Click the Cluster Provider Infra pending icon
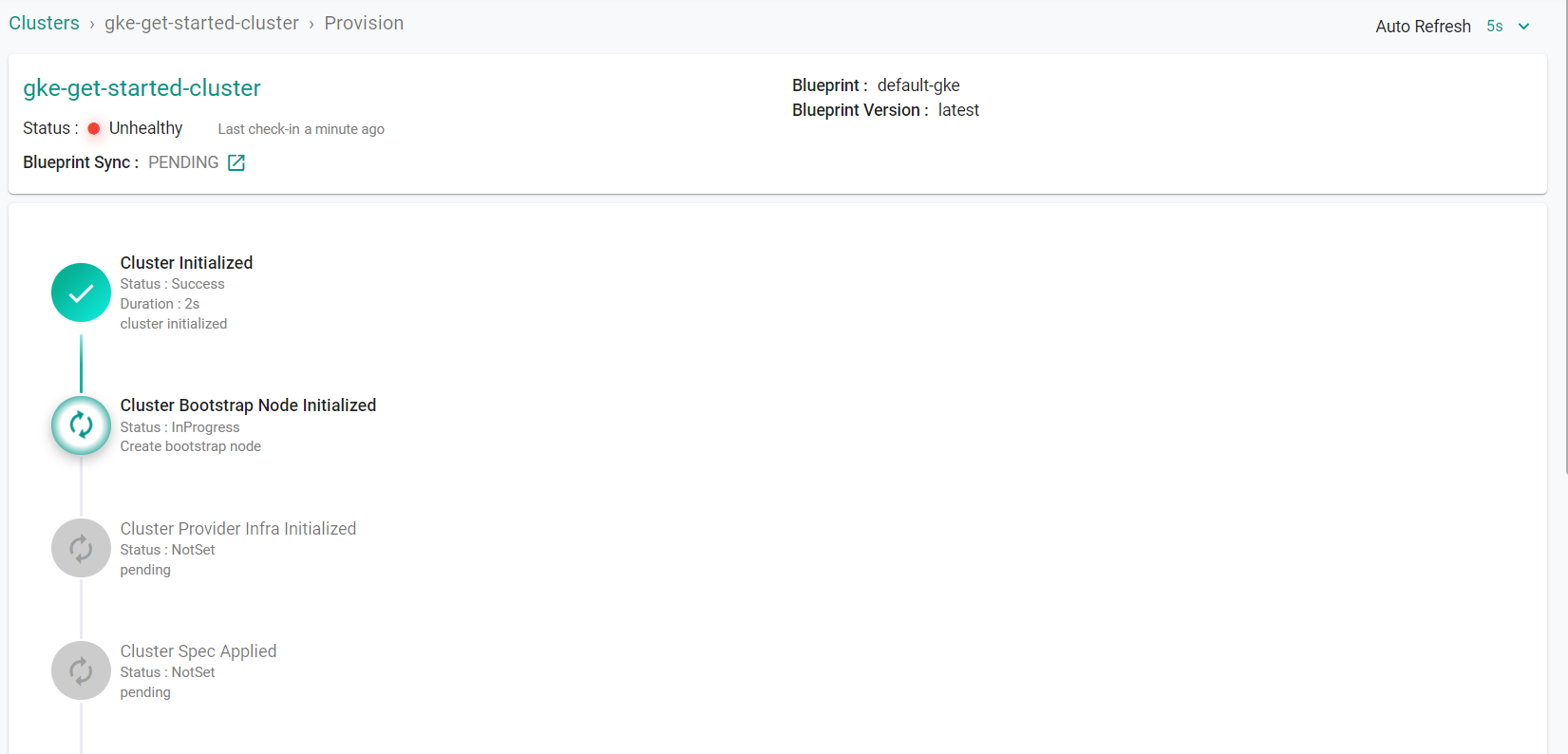The width and height of the screenshot is (1568, 754). 81,548
